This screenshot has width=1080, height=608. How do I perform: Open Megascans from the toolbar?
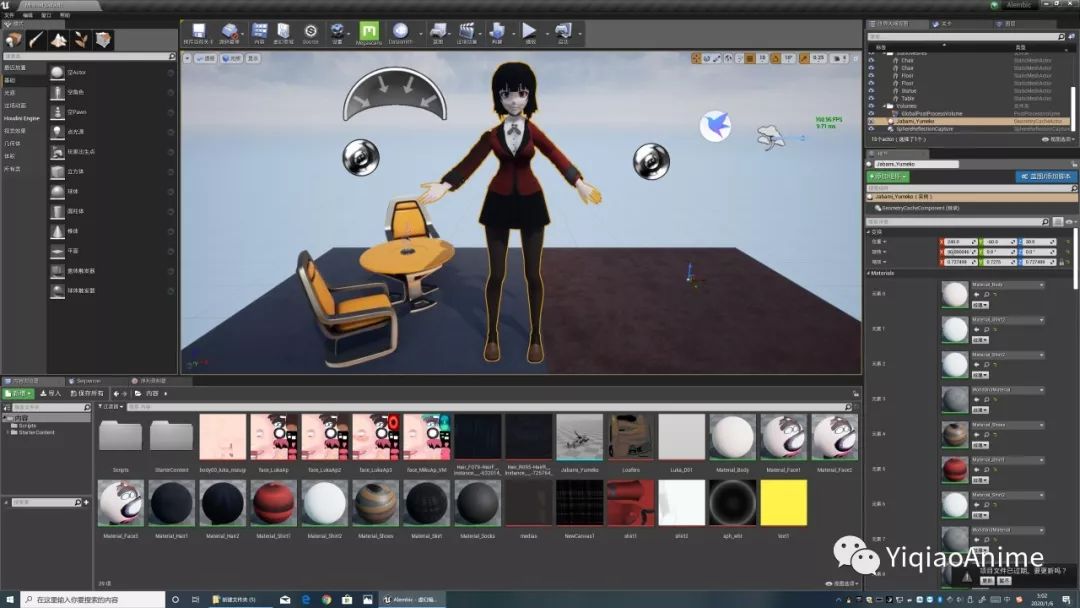[x=369, y=33]
